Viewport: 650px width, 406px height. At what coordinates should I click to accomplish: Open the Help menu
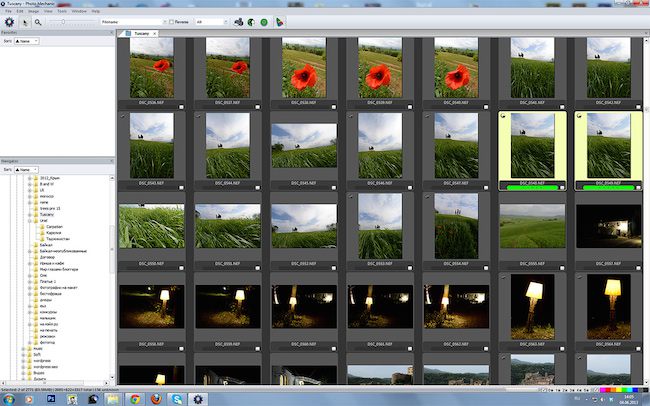point(96,11)
